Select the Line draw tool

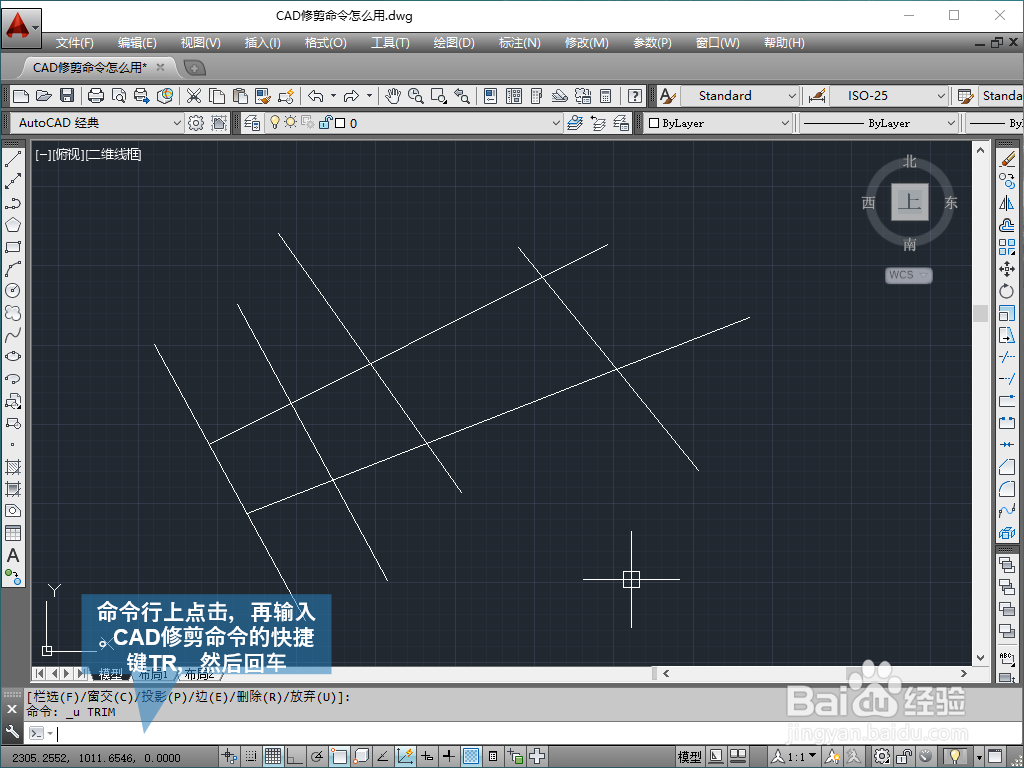coord(12,159)
